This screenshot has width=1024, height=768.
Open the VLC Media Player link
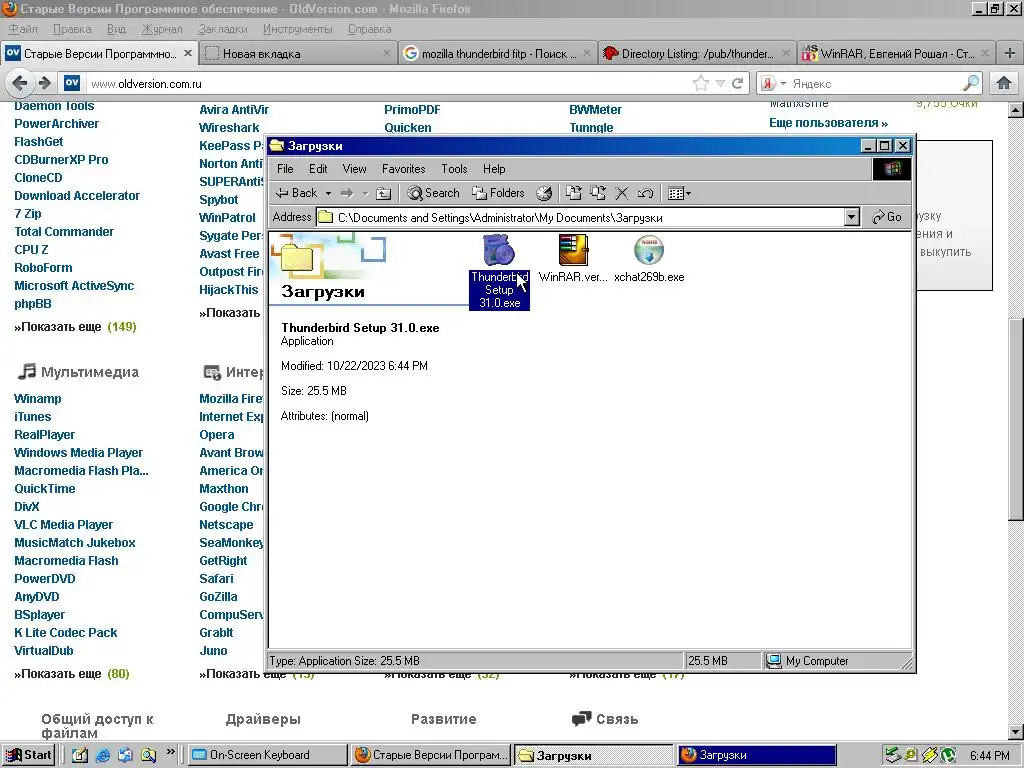click(x=63, y=525)
